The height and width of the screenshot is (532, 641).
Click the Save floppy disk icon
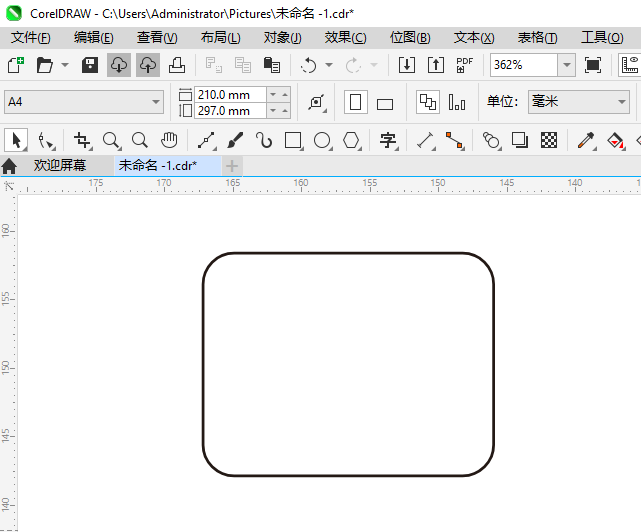click(89, 65)
